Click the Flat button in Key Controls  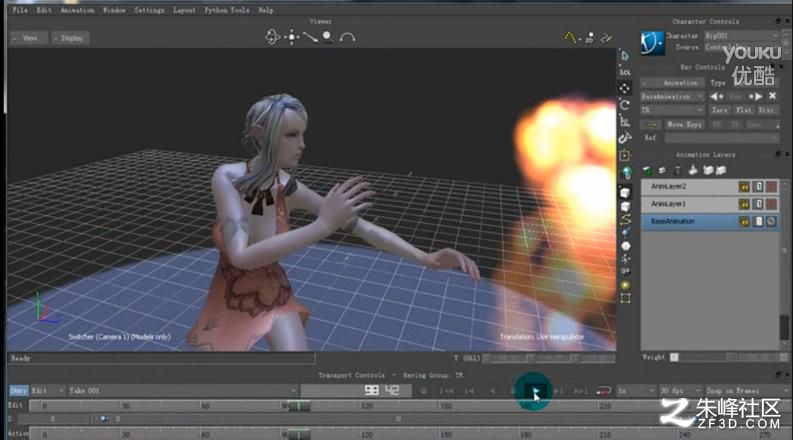tap(743, 110)
